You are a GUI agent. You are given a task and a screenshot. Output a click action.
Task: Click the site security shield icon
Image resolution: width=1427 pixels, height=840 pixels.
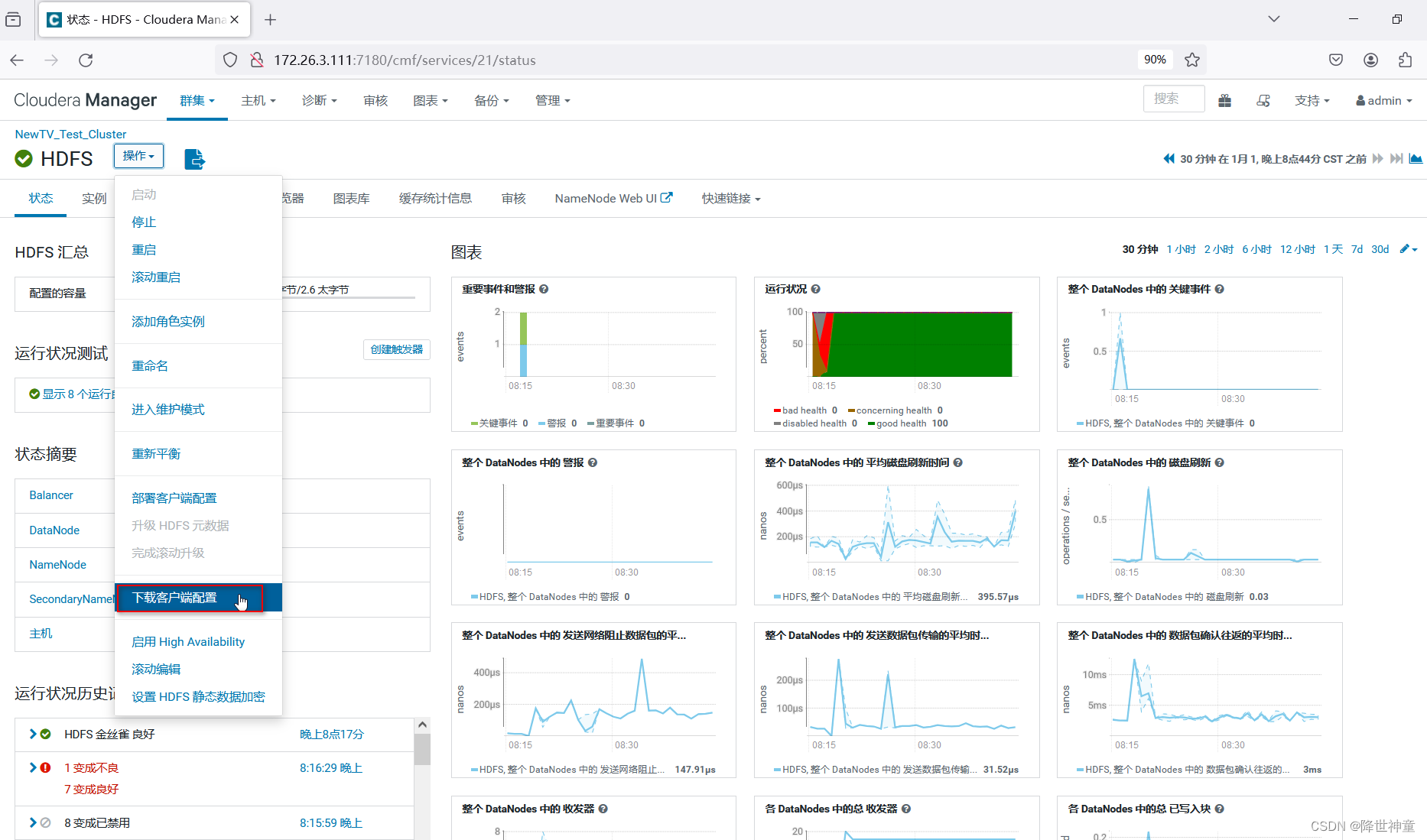[230, 60]
